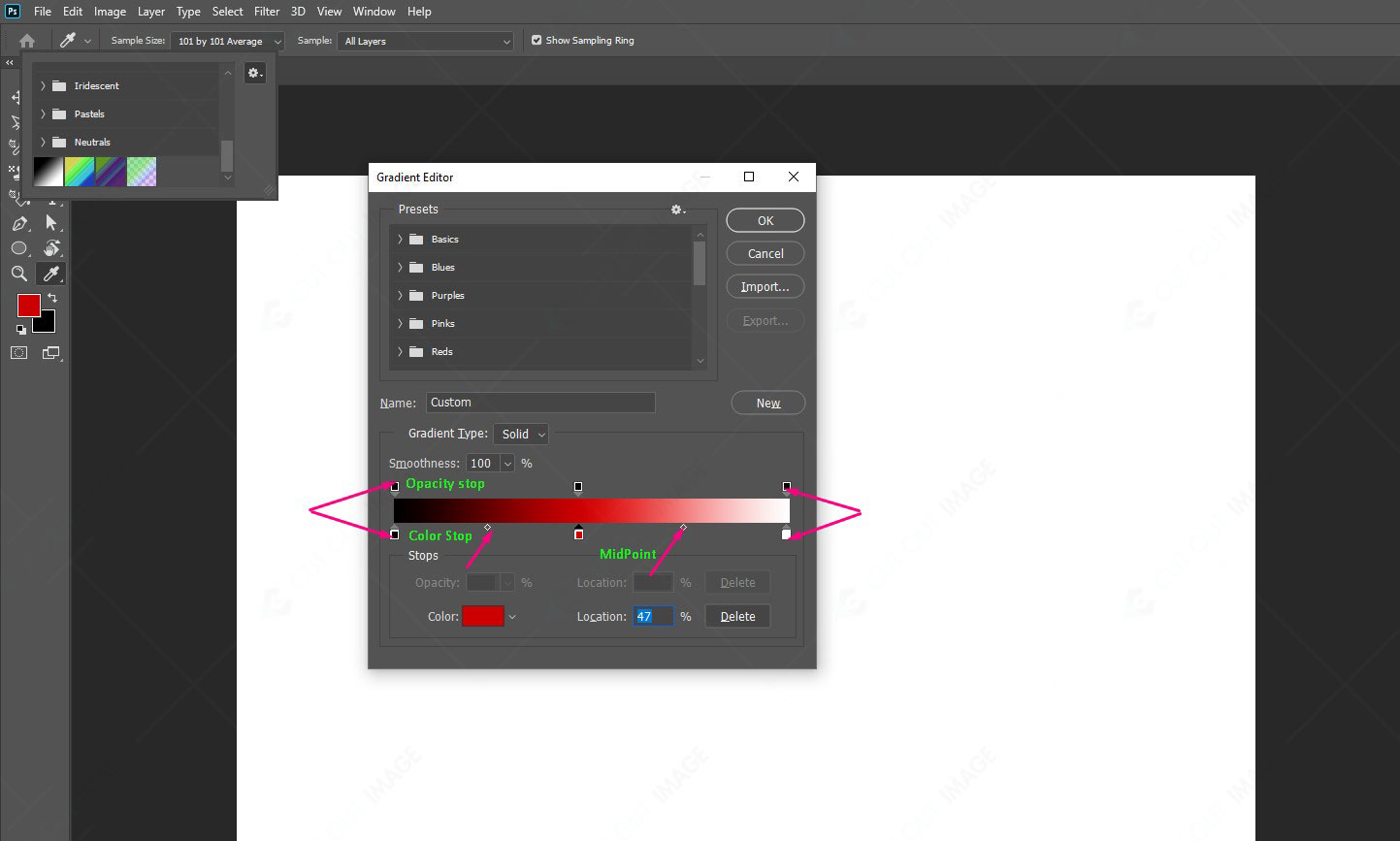Expand the Purples preset folder
This screenshot has width=1400, height=841.
pyautogui.click(x=400, y=295)
